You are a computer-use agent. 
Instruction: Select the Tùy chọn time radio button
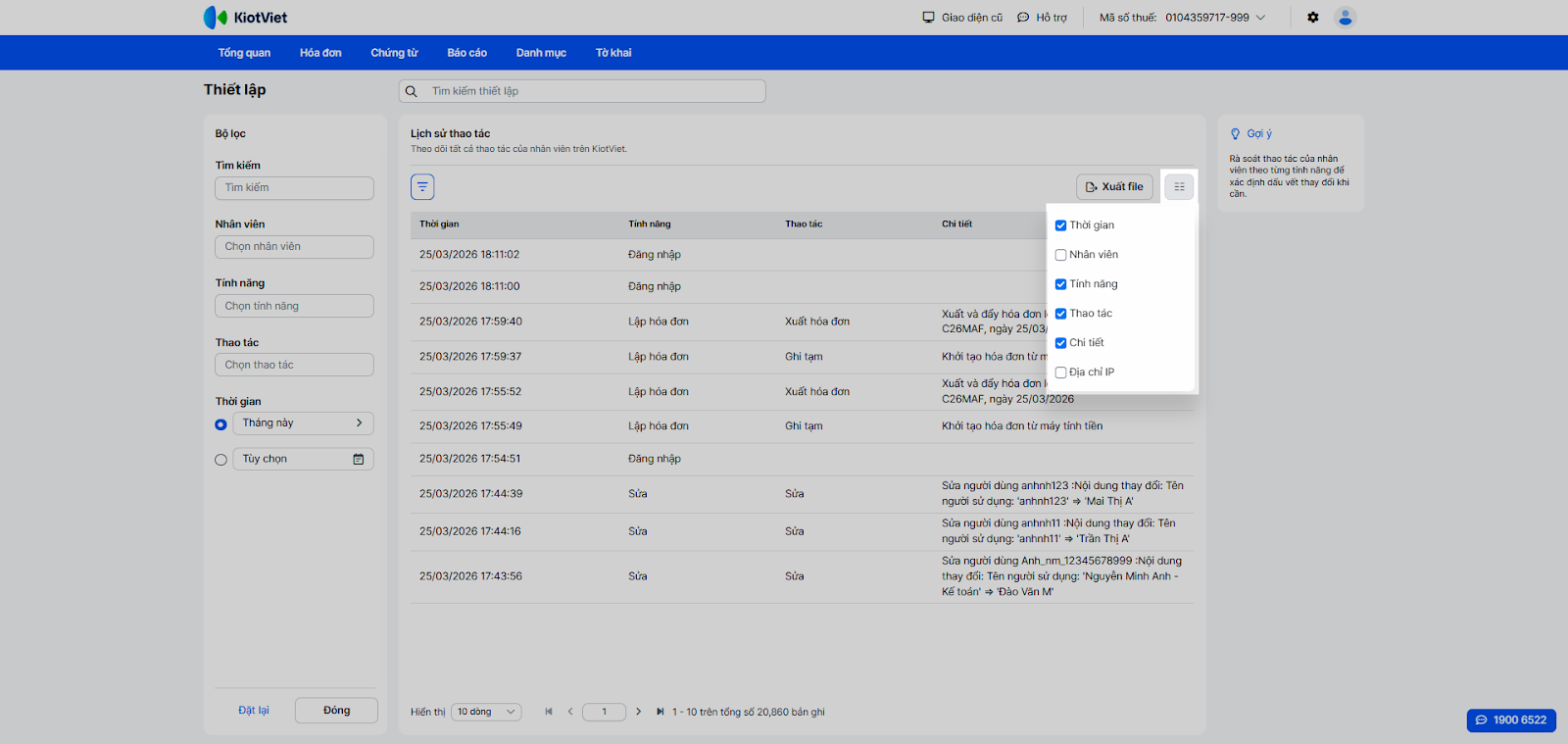[220, 460]
